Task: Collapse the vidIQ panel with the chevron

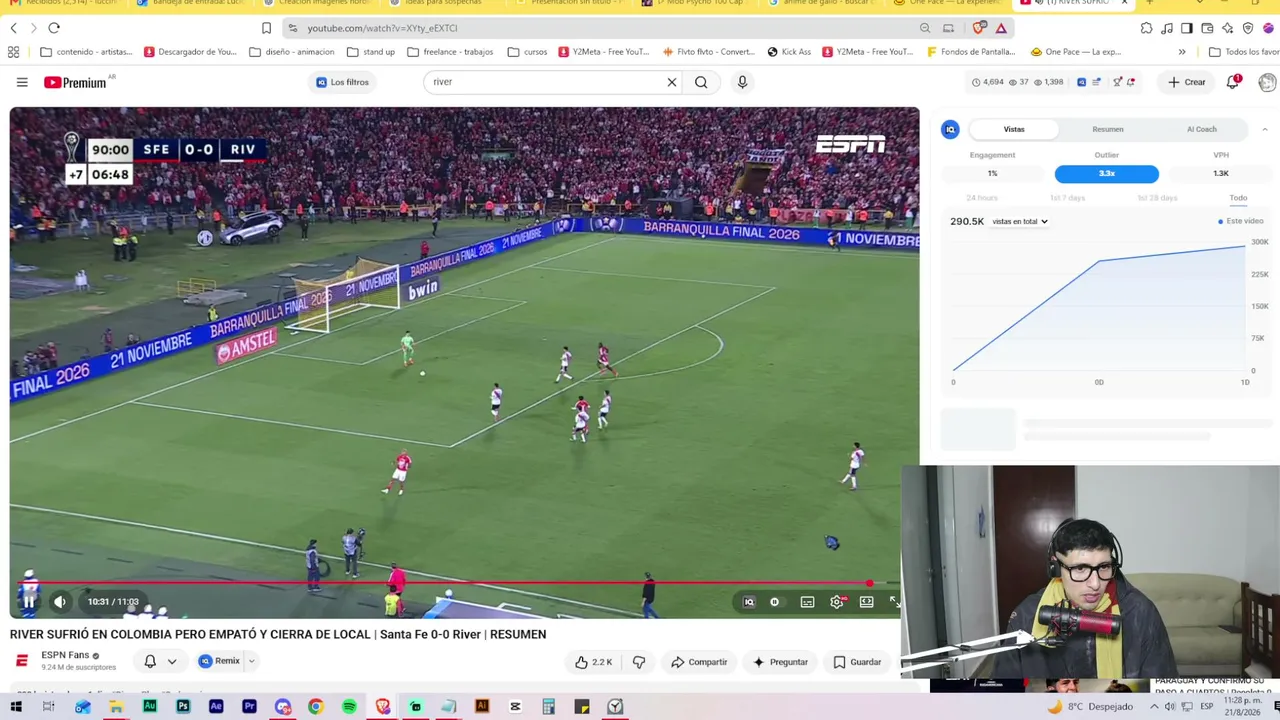Action: [x=1264, y=129]
